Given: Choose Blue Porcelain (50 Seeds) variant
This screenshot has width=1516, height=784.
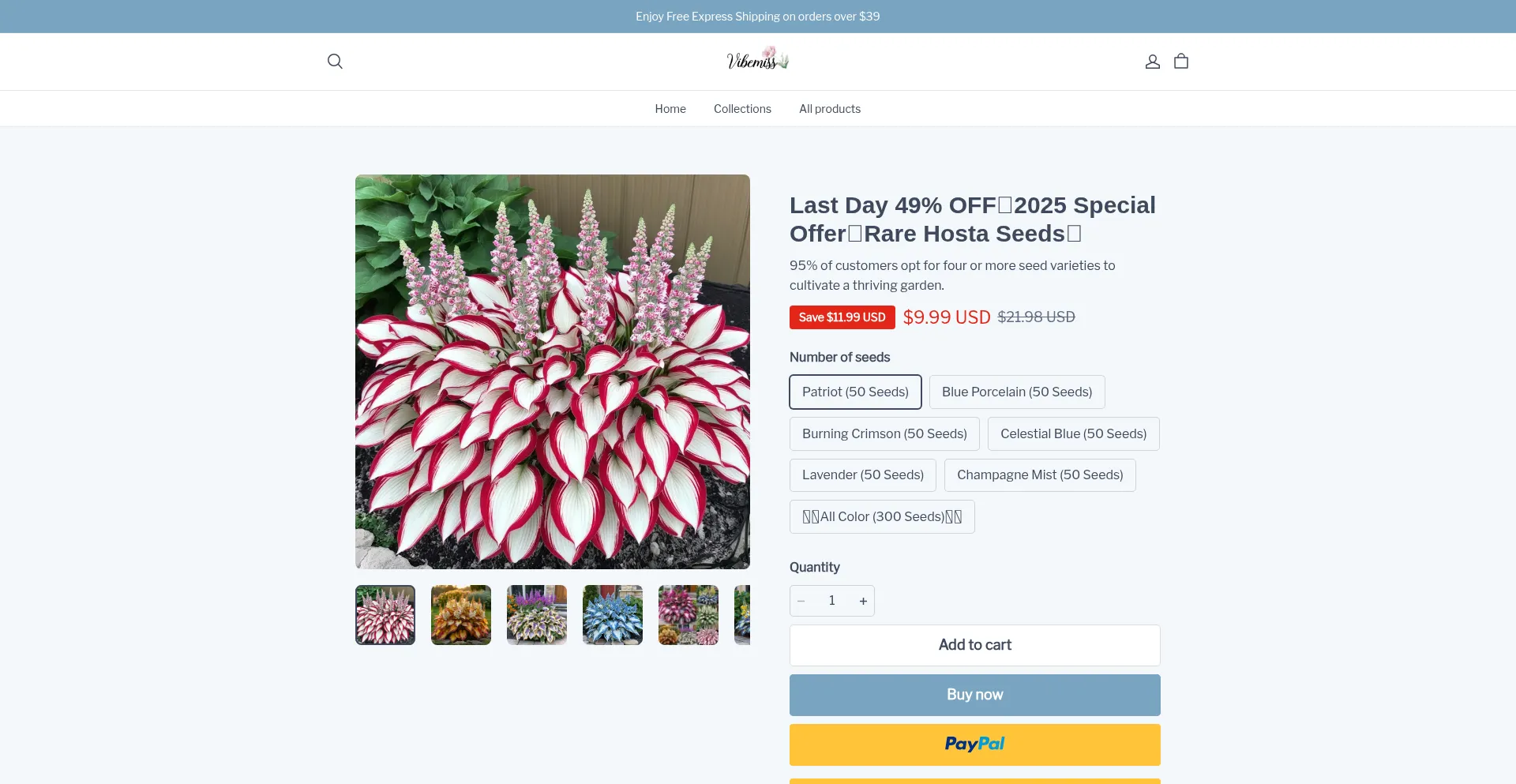Looking at the screenshot, I should (1017, 392).
